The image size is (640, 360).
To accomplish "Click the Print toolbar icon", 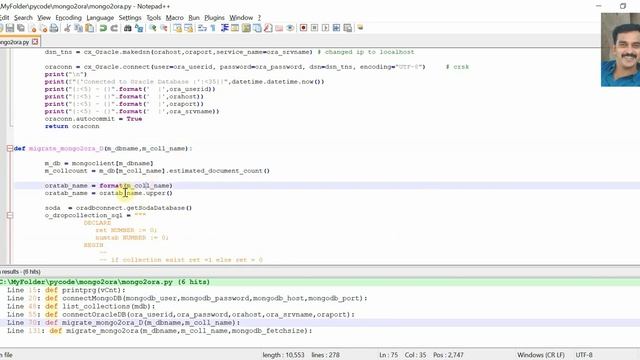I will click(x=54, y=28).
